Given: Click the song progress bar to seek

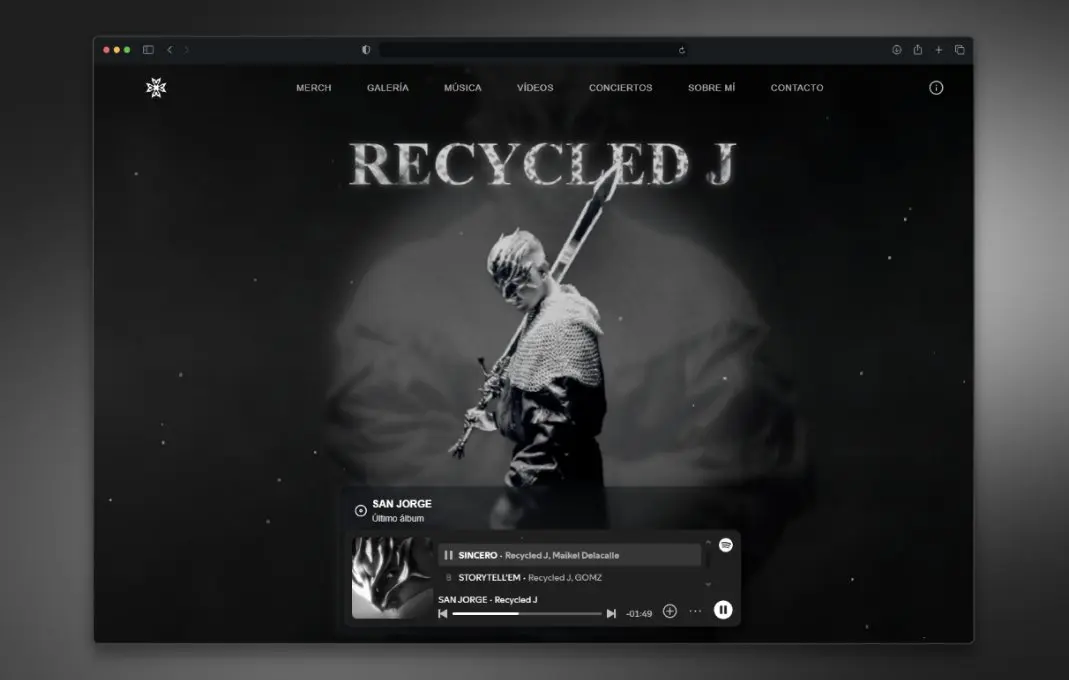Looking at the screenshot, I should click(x=525, y=614).
